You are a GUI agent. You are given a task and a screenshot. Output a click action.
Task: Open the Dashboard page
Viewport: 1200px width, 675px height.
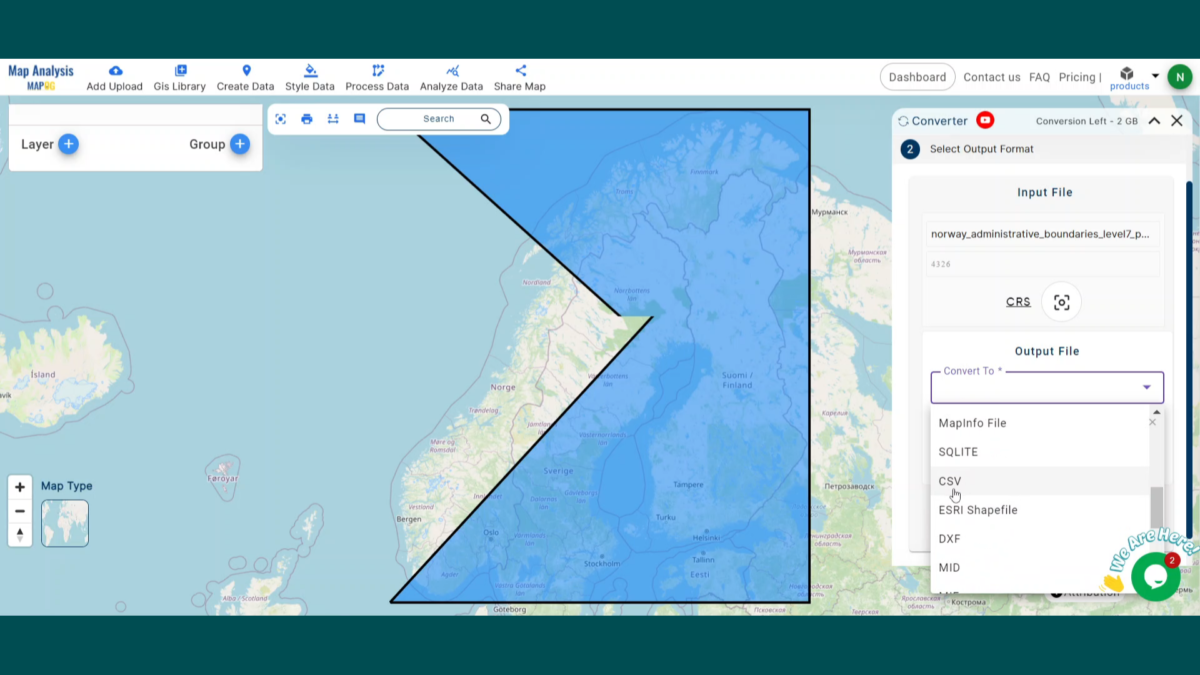coord(917,76)
